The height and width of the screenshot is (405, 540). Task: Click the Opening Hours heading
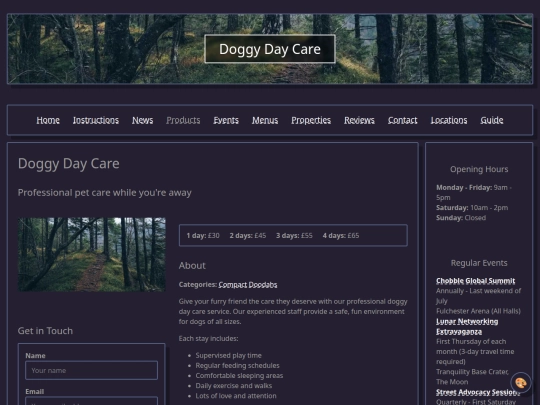[x=479, y=169]
